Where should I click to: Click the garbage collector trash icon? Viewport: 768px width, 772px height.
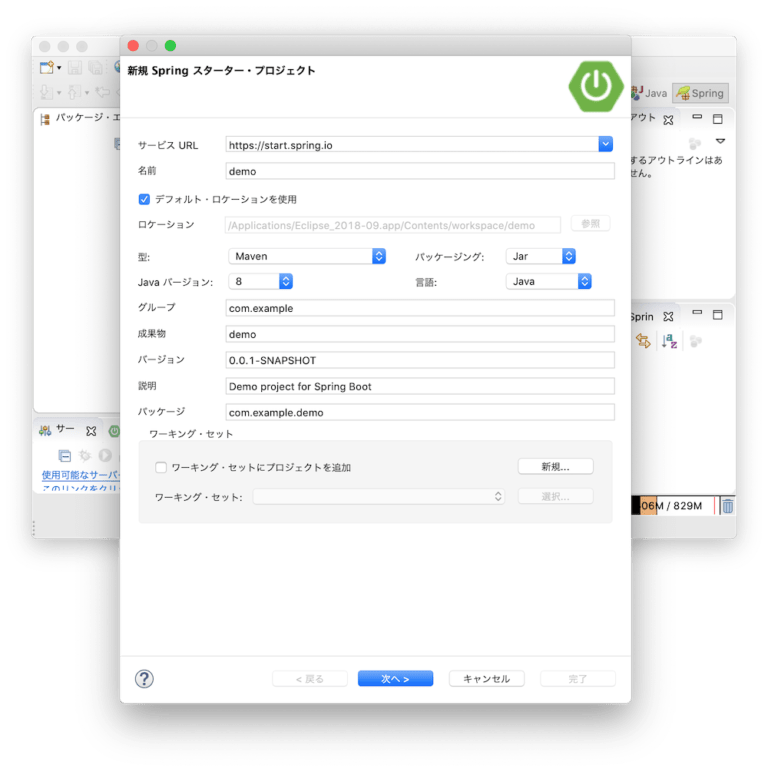click(x=728, y=506)
